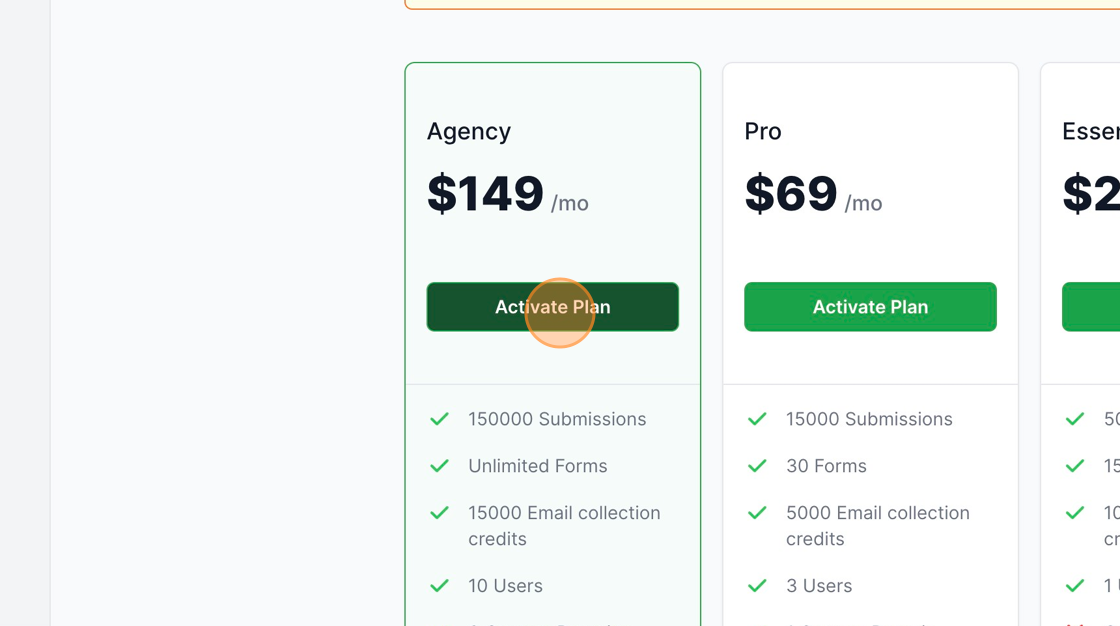
Task: Click the checkmark beside Unlimited Forms
Action: pos(439,466)
